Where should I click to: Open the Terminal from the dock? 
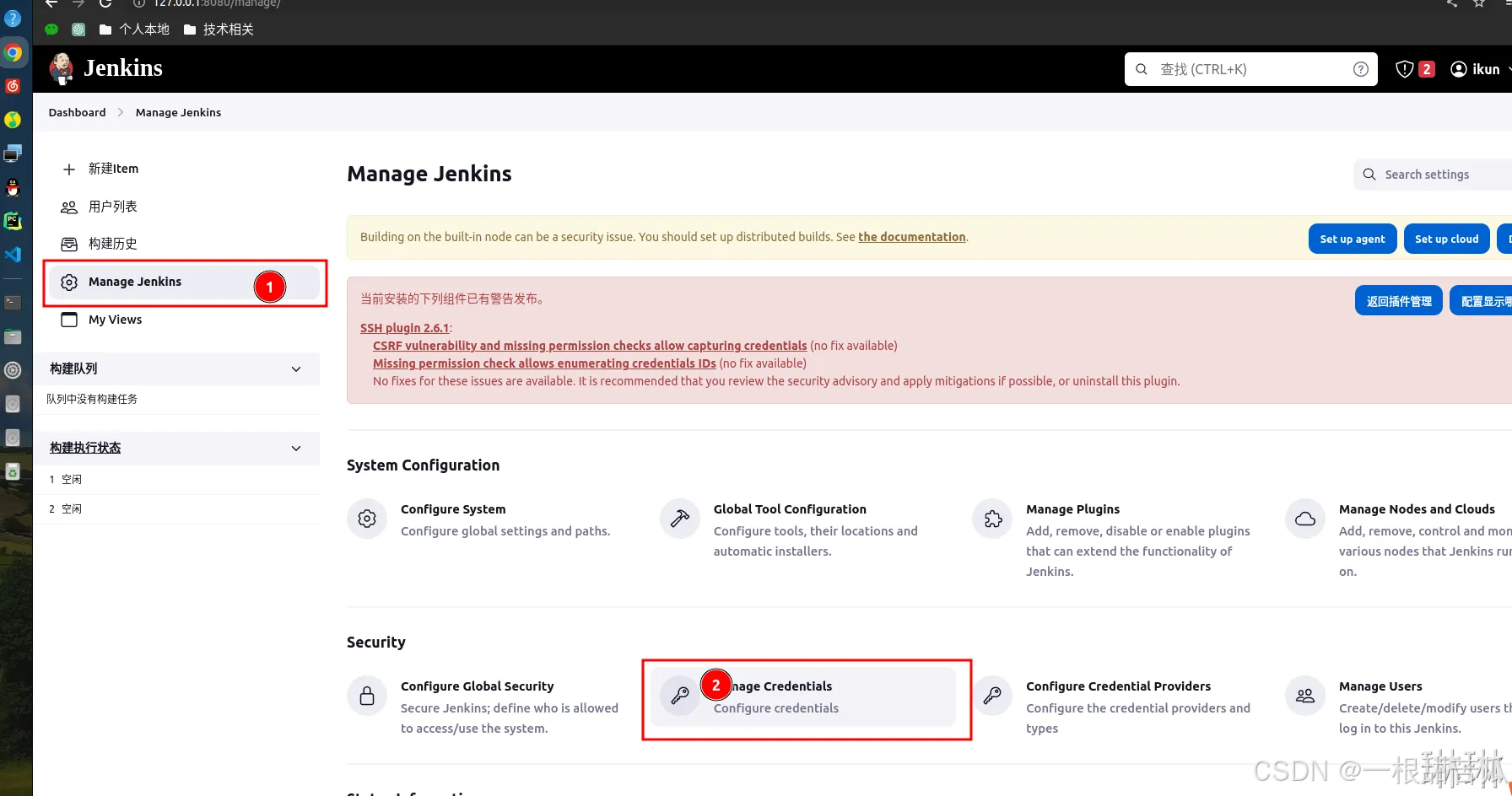coord(13,302)
